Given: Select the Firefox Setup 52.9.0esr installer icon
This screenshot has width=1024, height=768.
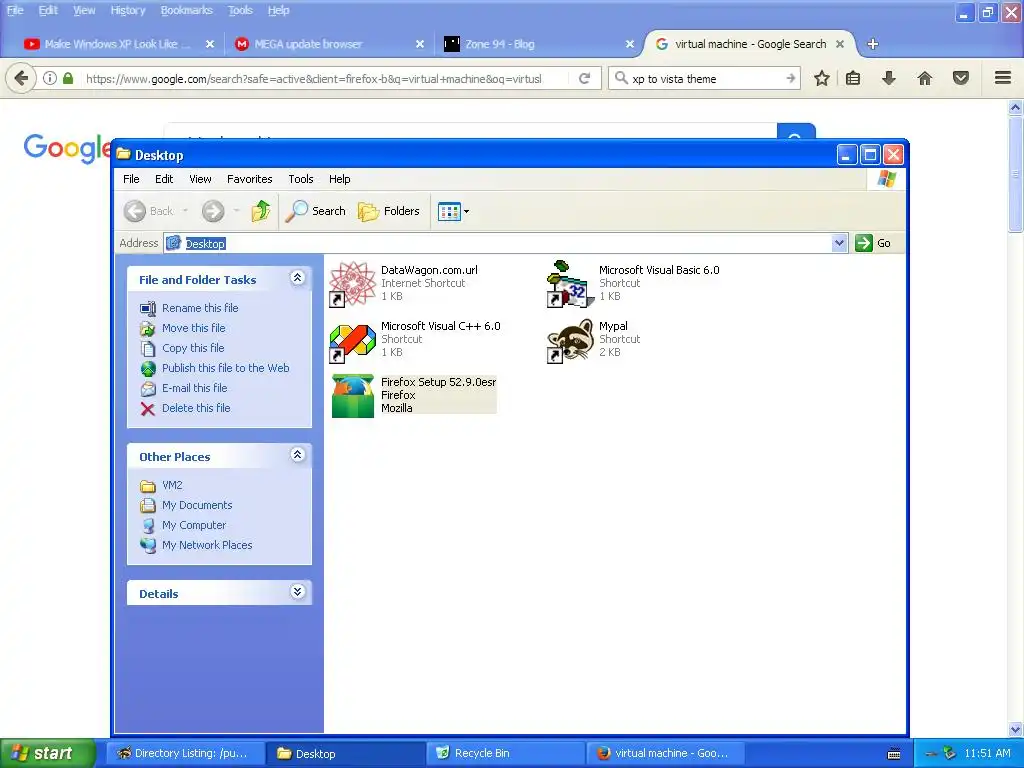Looking at the screenshot, I should (x=353, y=396).
